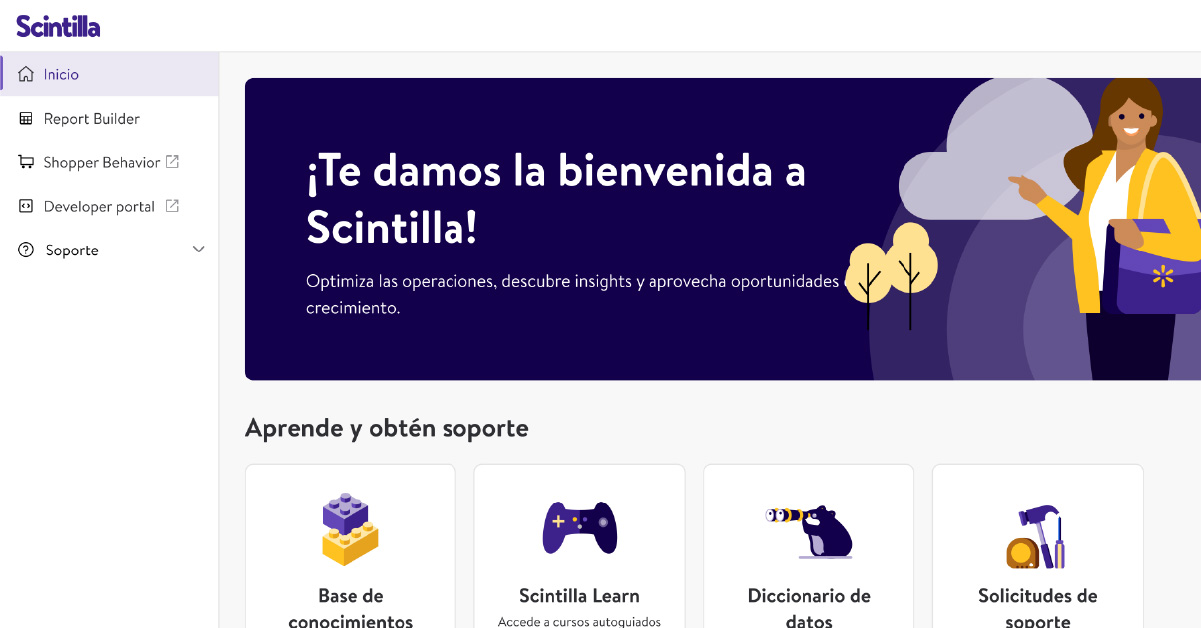Expand the Soporte menu chevron
This screenshot has height=628, width=1201.
coord(198,249)
